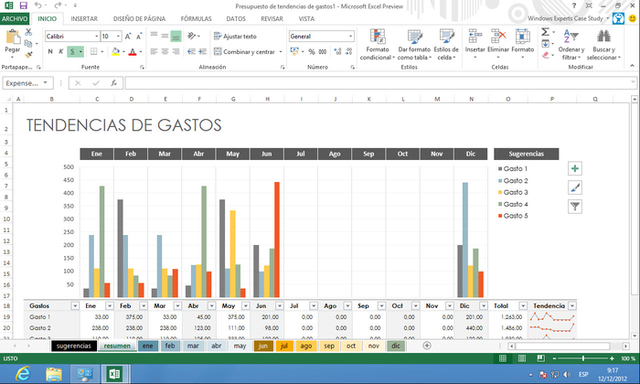Select the dic sheet tab
Viewport: 640px width, 384px height.
click(x=396, y=346)
